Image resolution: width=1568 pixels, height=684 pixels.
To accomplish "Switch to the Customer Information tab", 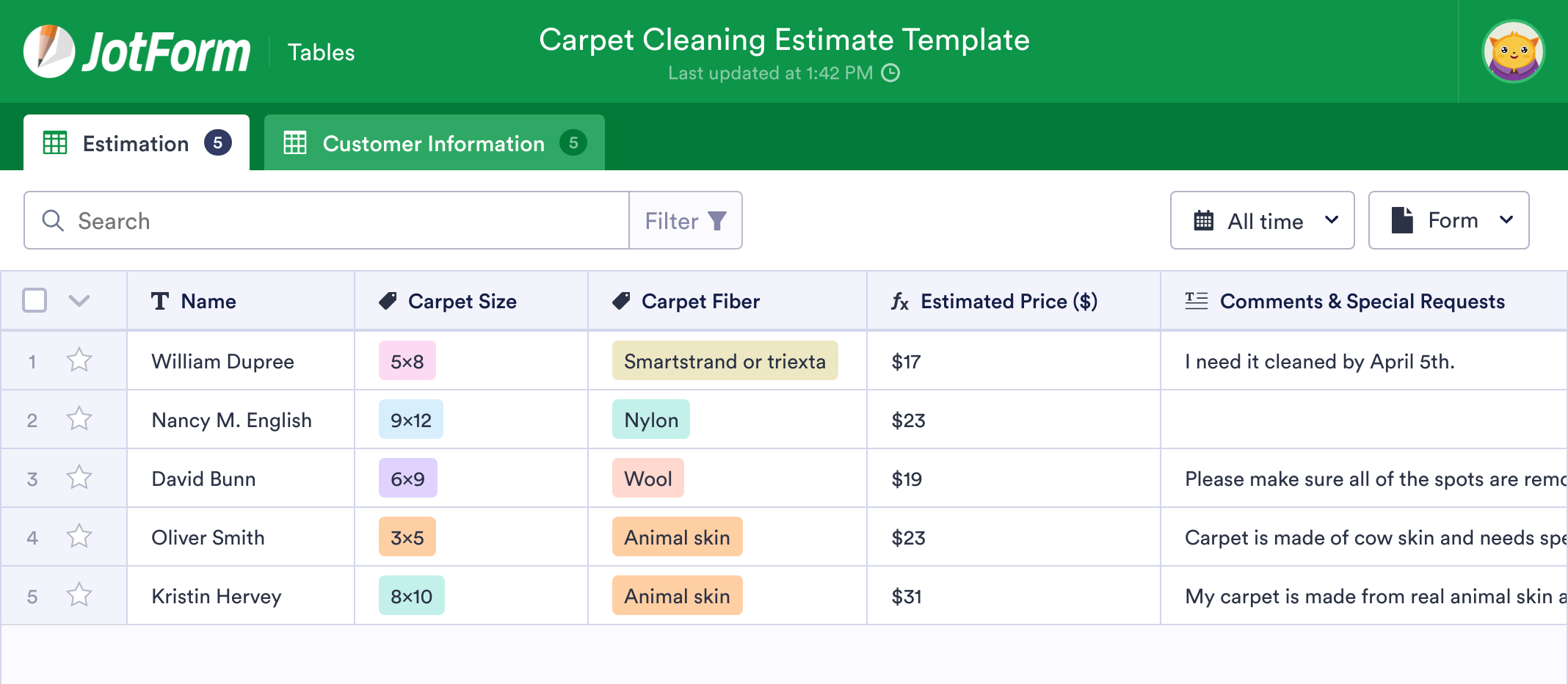I will [x=433, y=143].
